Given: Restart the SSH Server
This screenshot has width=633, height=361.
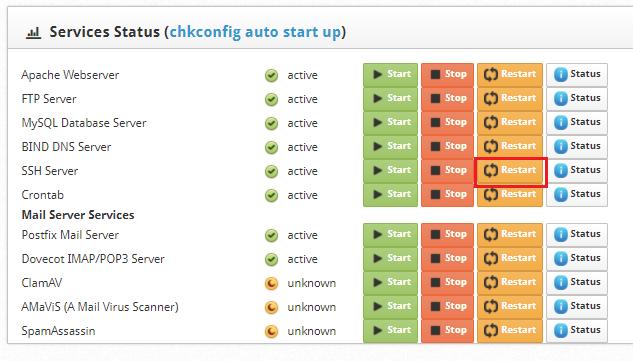Looking at the screenshot, I should coord(510,171).
